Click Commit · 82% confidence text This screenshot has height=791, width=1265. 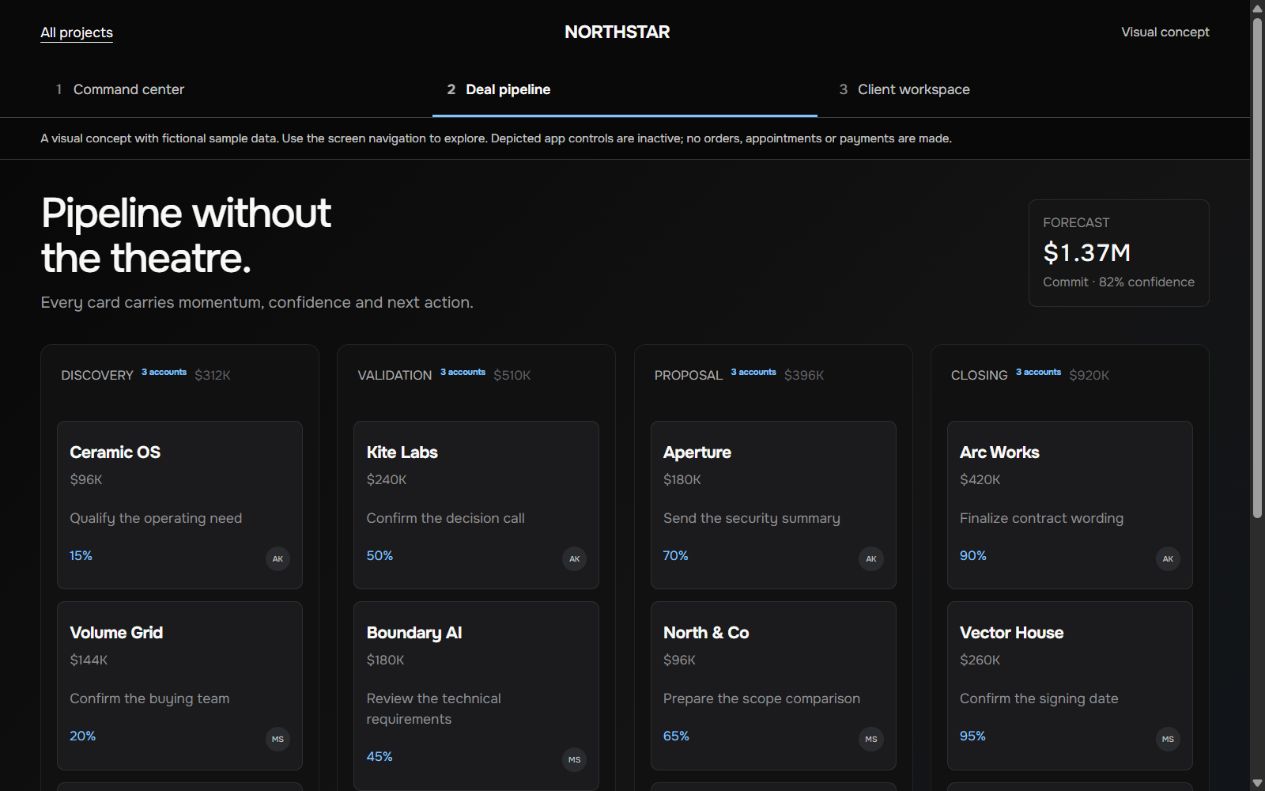(1118, 282)
